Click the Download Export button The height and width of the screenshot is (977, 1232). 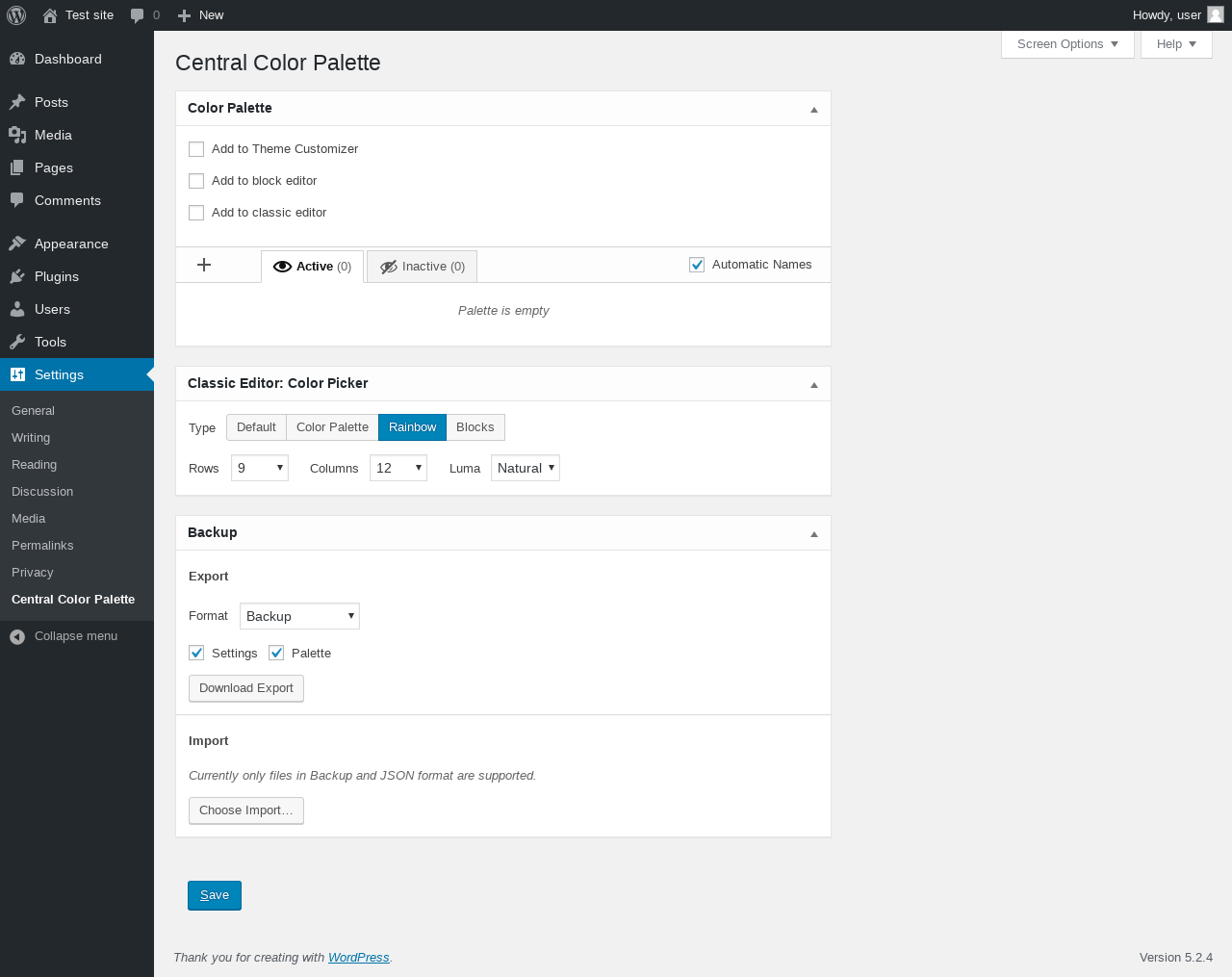pos(246,688)
